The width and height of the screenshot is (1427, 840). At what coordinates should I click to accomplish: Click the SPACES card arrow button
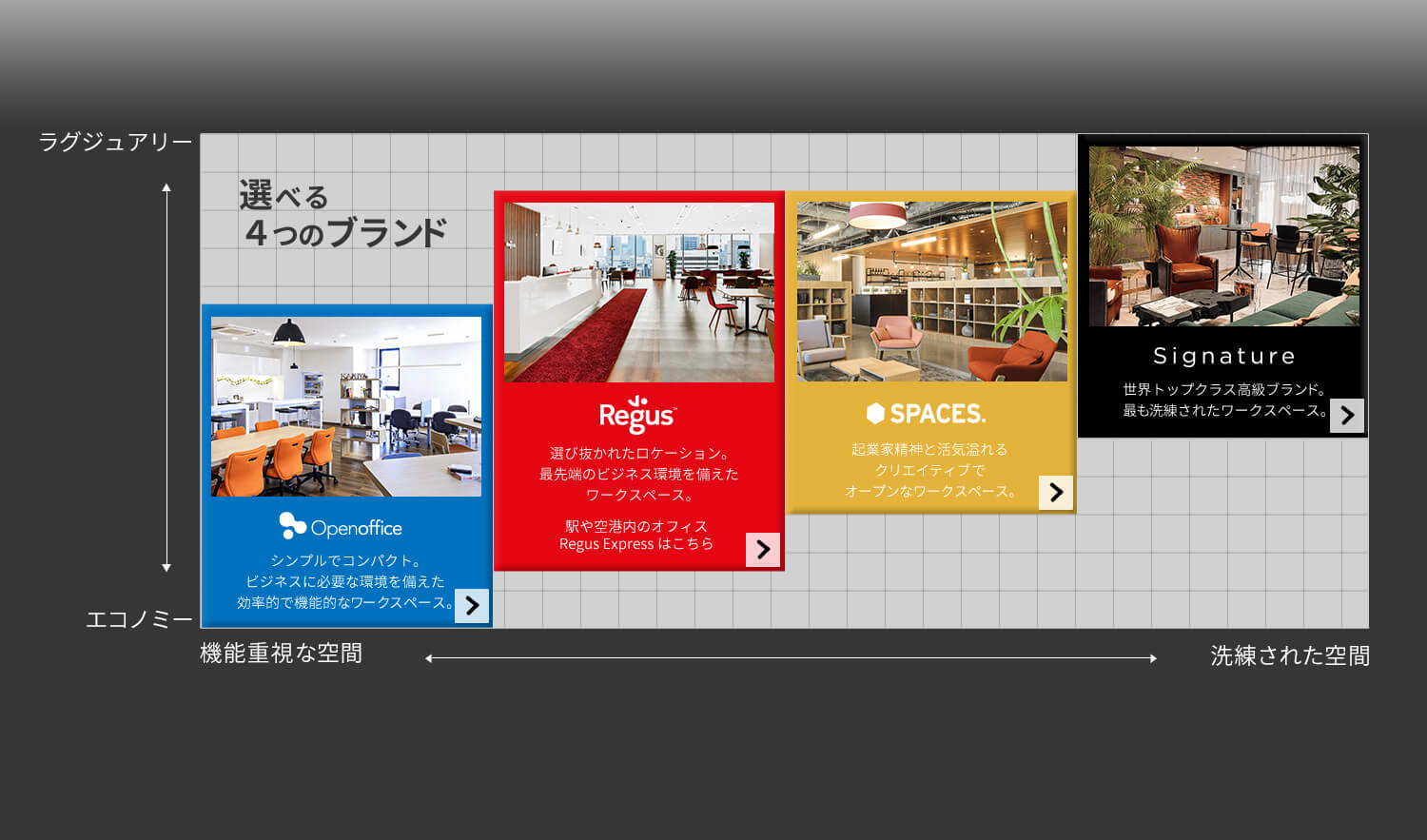click(x=1056, y=493)
